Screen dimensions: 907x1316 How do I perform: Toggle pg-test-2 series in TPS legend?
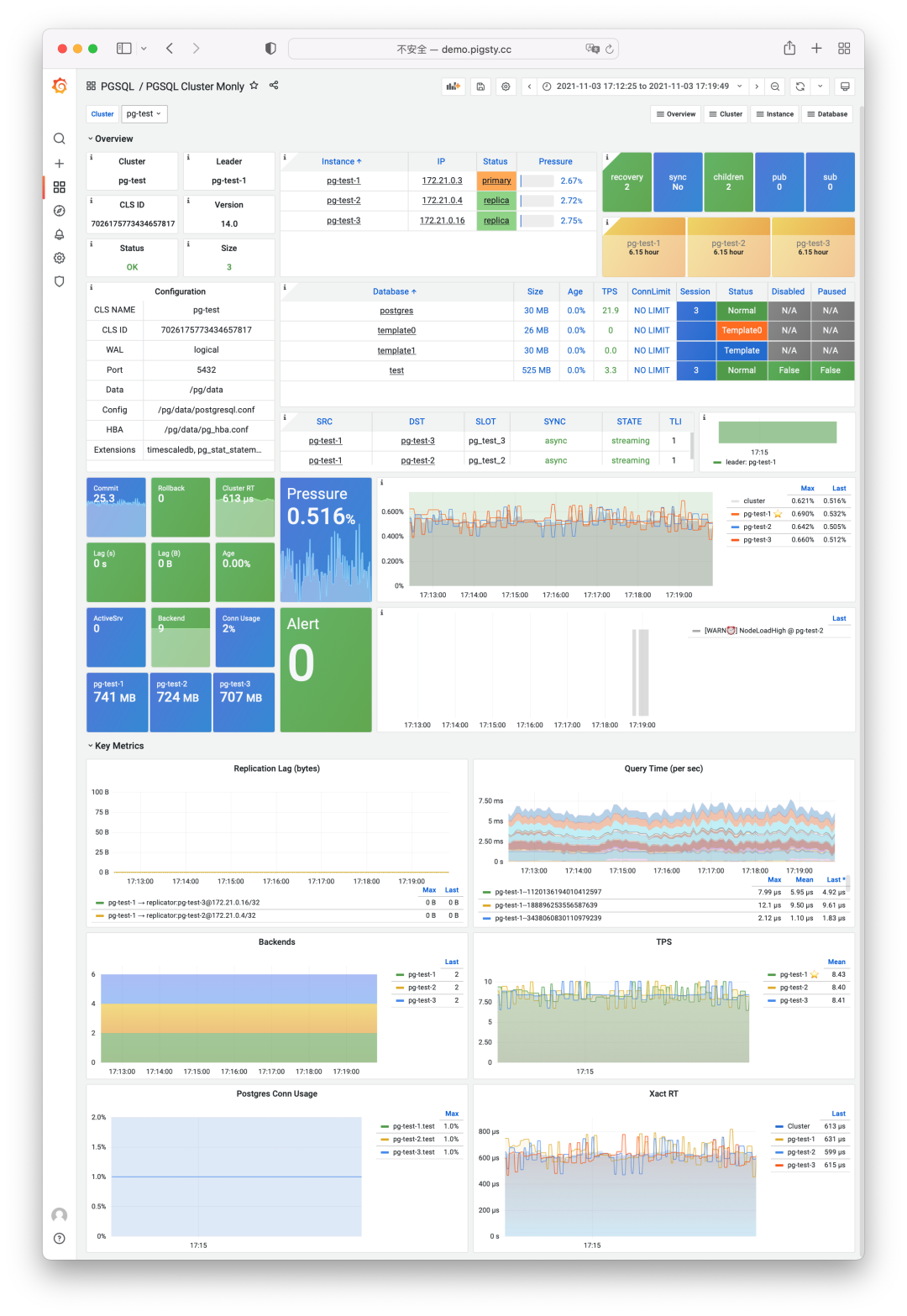tap(794, 988)
